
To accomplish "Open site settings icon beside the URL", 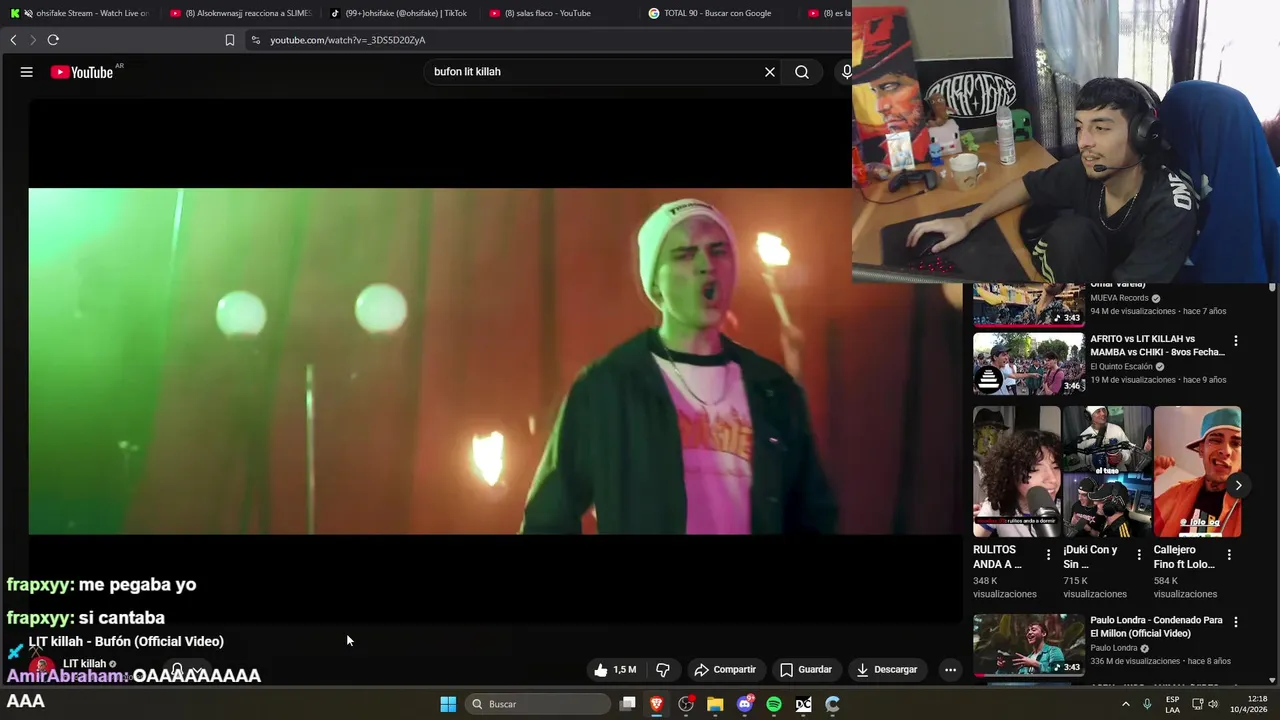I will pyautogui.click(x=256, y=40).
